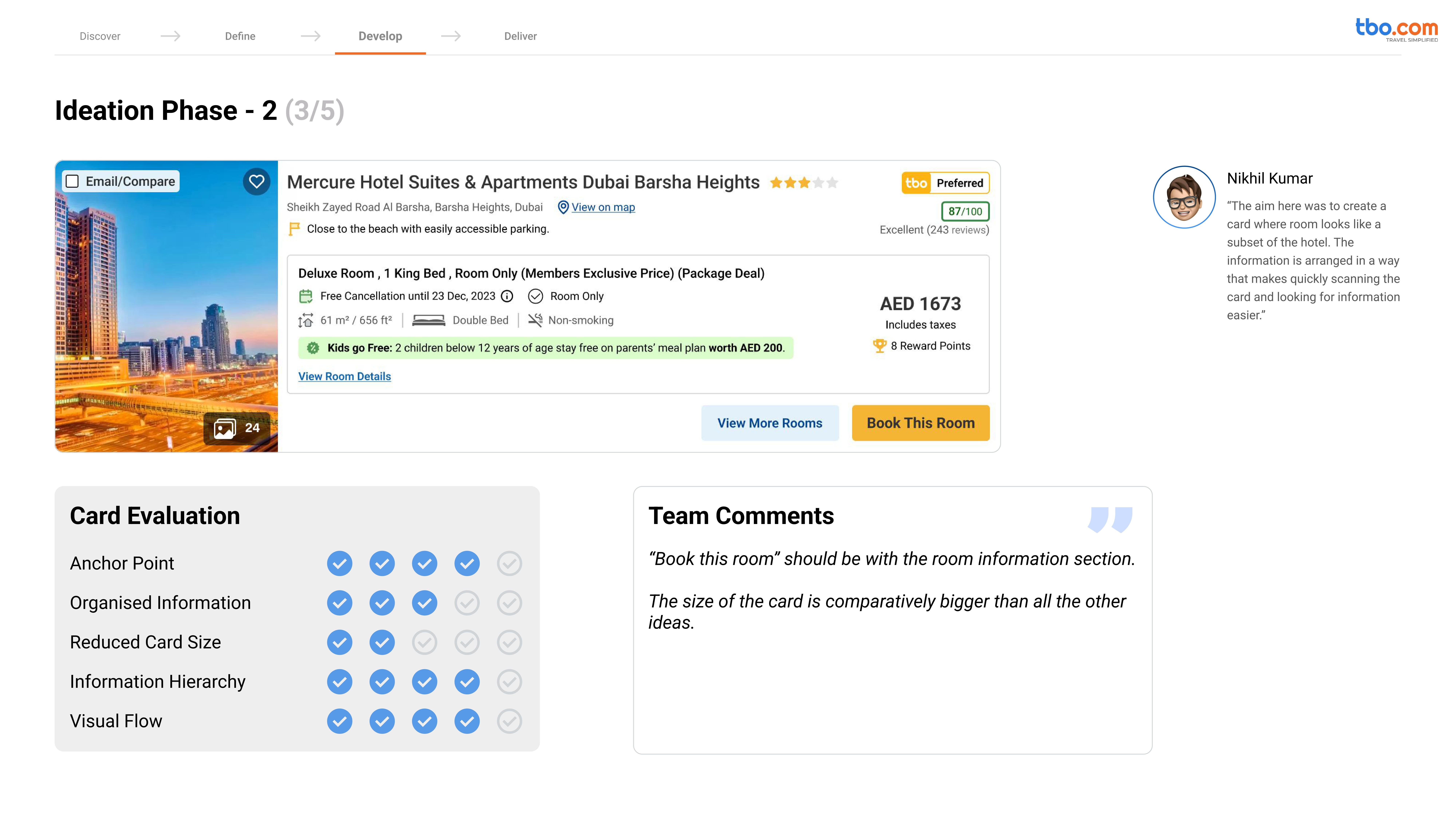Click the Kids go Free green badge icon

[x=313, y=348]
